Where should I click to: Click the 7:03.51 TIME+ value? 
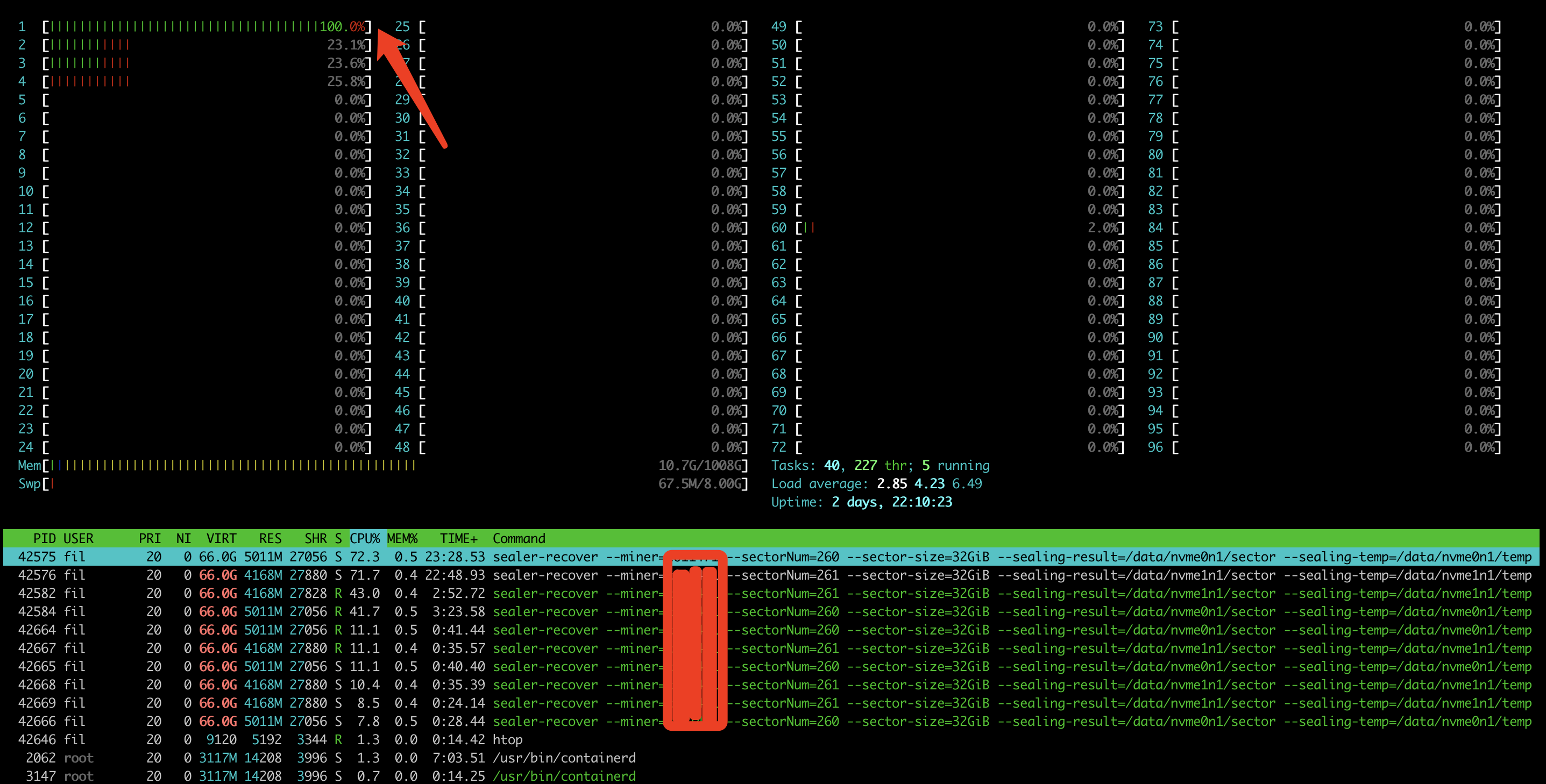pos(458,758)
